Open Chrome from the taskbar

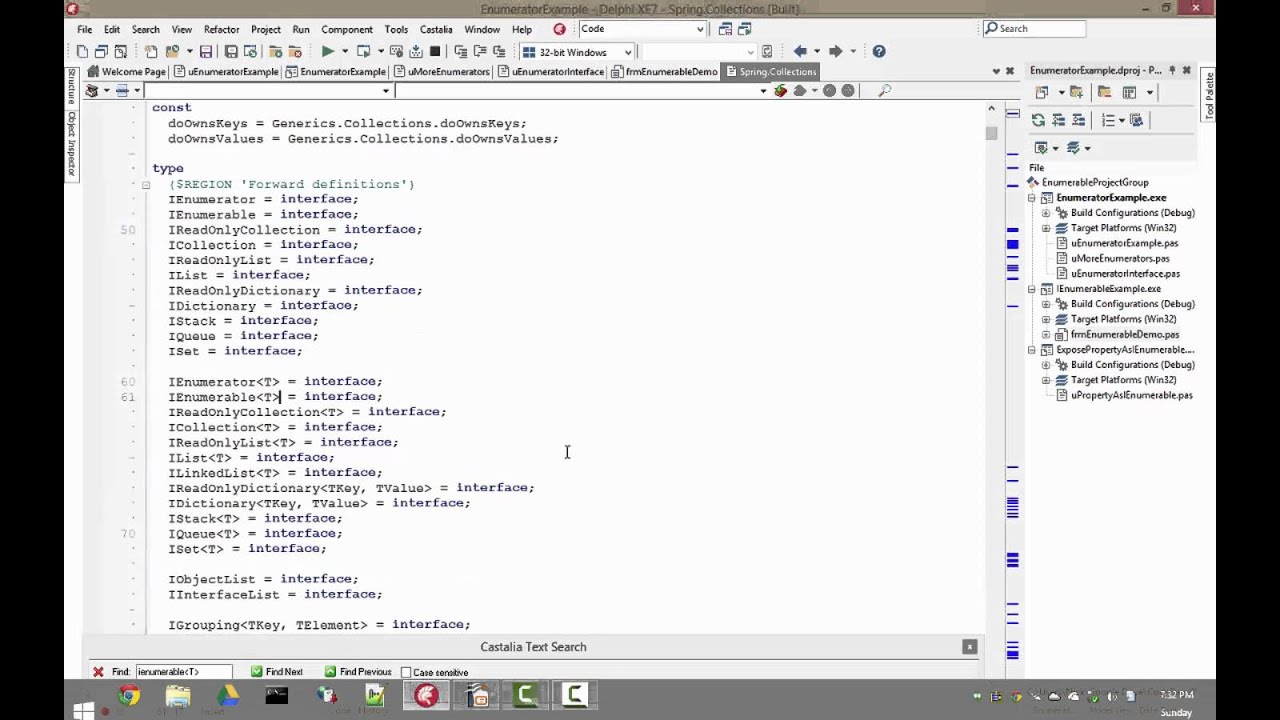coord(129,695)
